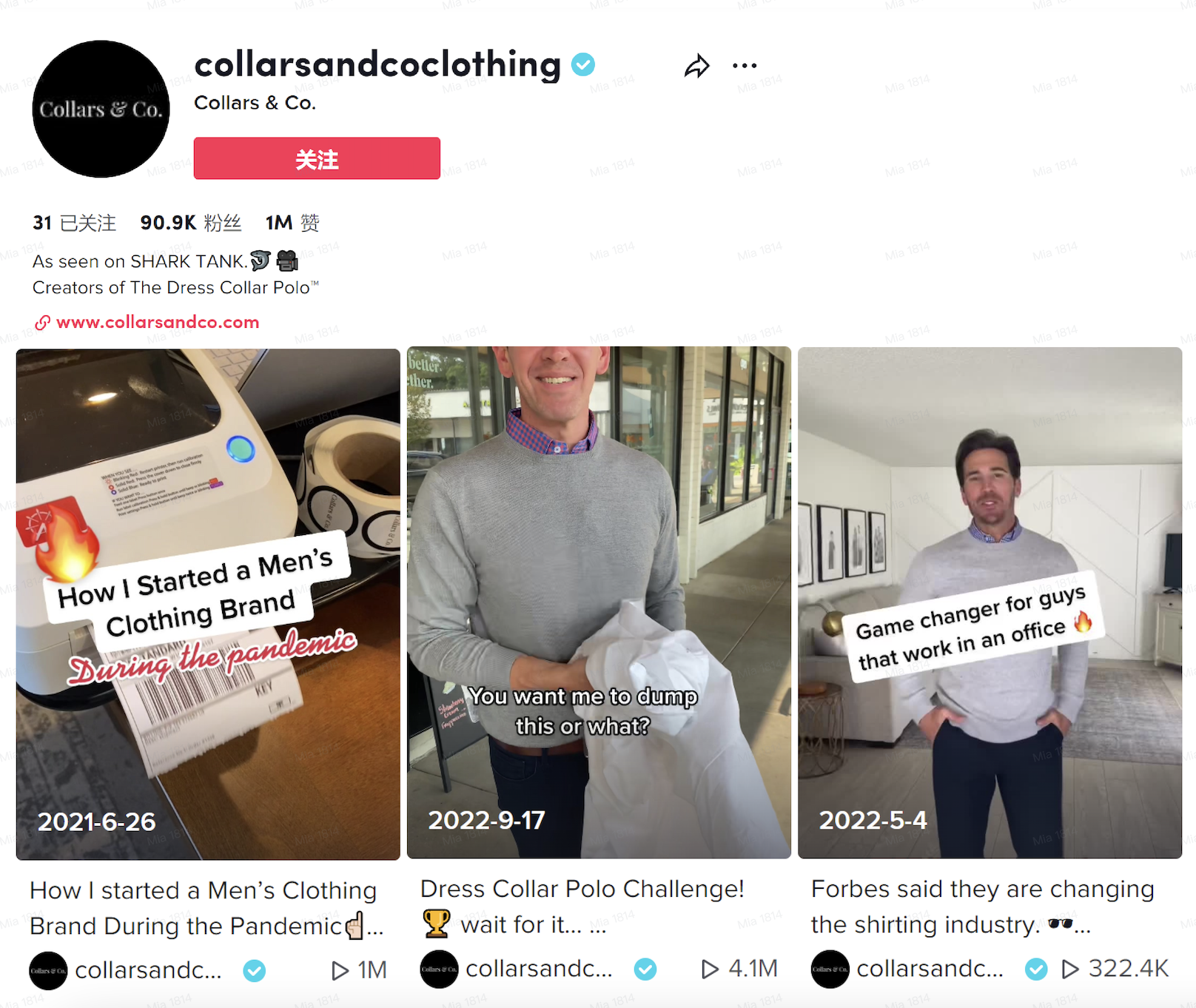Open the 2021-6-26 video thumbnail
The image size is (1196, 1008).
click(x=208, y=604)
